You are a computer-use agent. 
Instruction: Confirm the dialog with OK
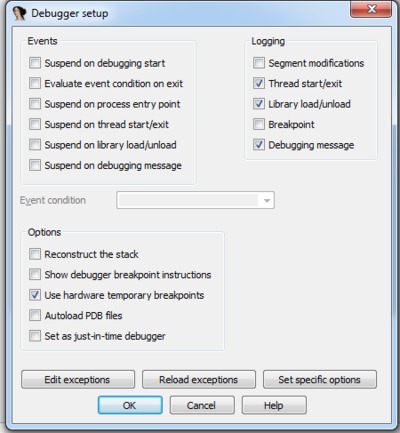[x=130, y=405]
